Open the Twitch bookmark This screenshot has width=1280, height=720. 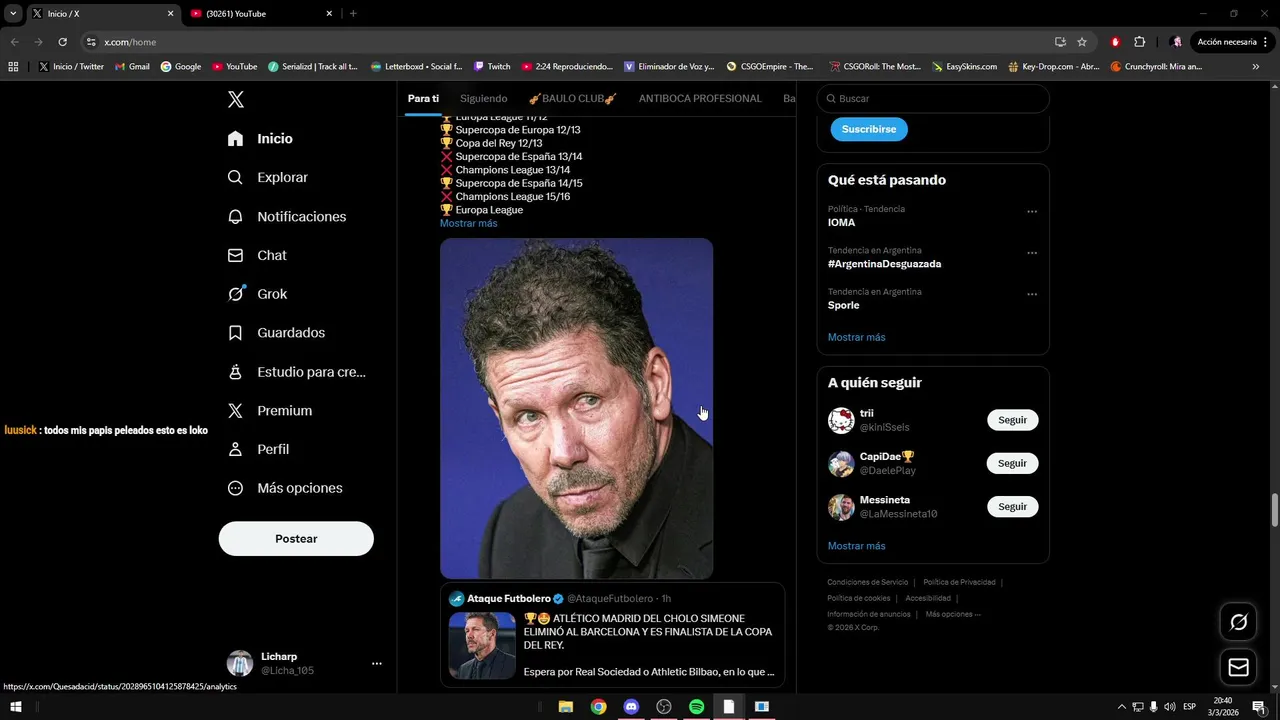[x=492, y=67]
